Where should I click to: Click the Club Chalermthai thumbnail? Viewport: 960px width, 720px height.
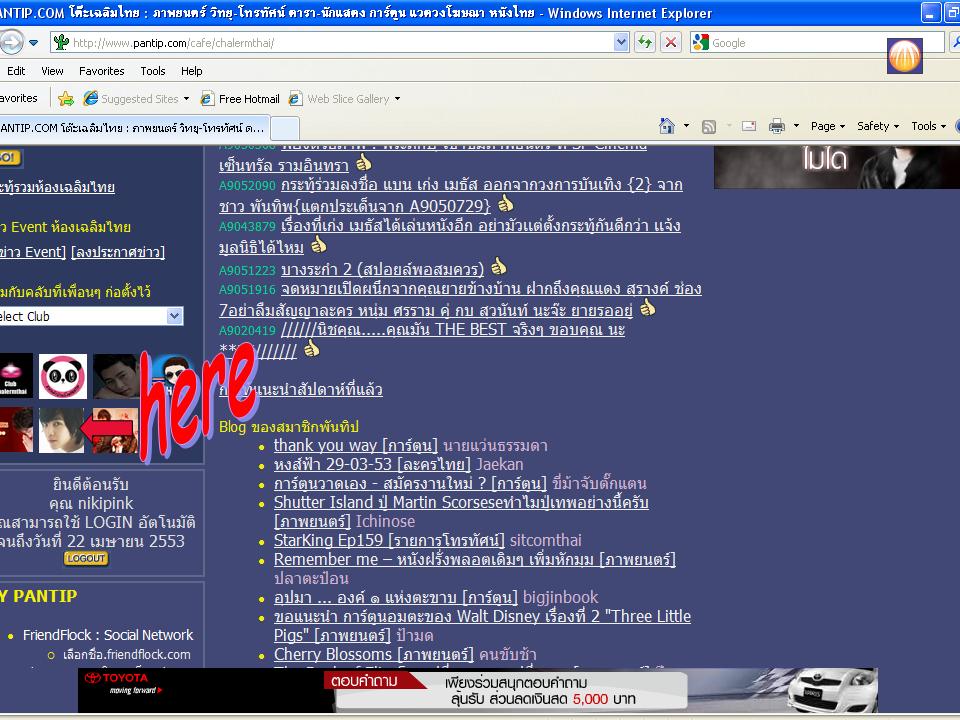(x=16, y=377)
